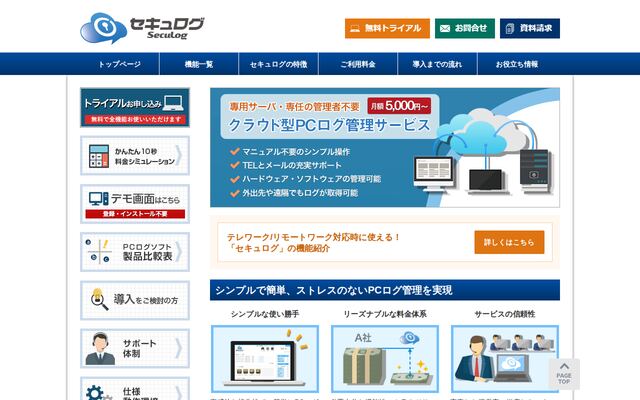Click the PAGE TOP arrow button
The width and height of the screenshot is (640, 400).
click(564, 372)
